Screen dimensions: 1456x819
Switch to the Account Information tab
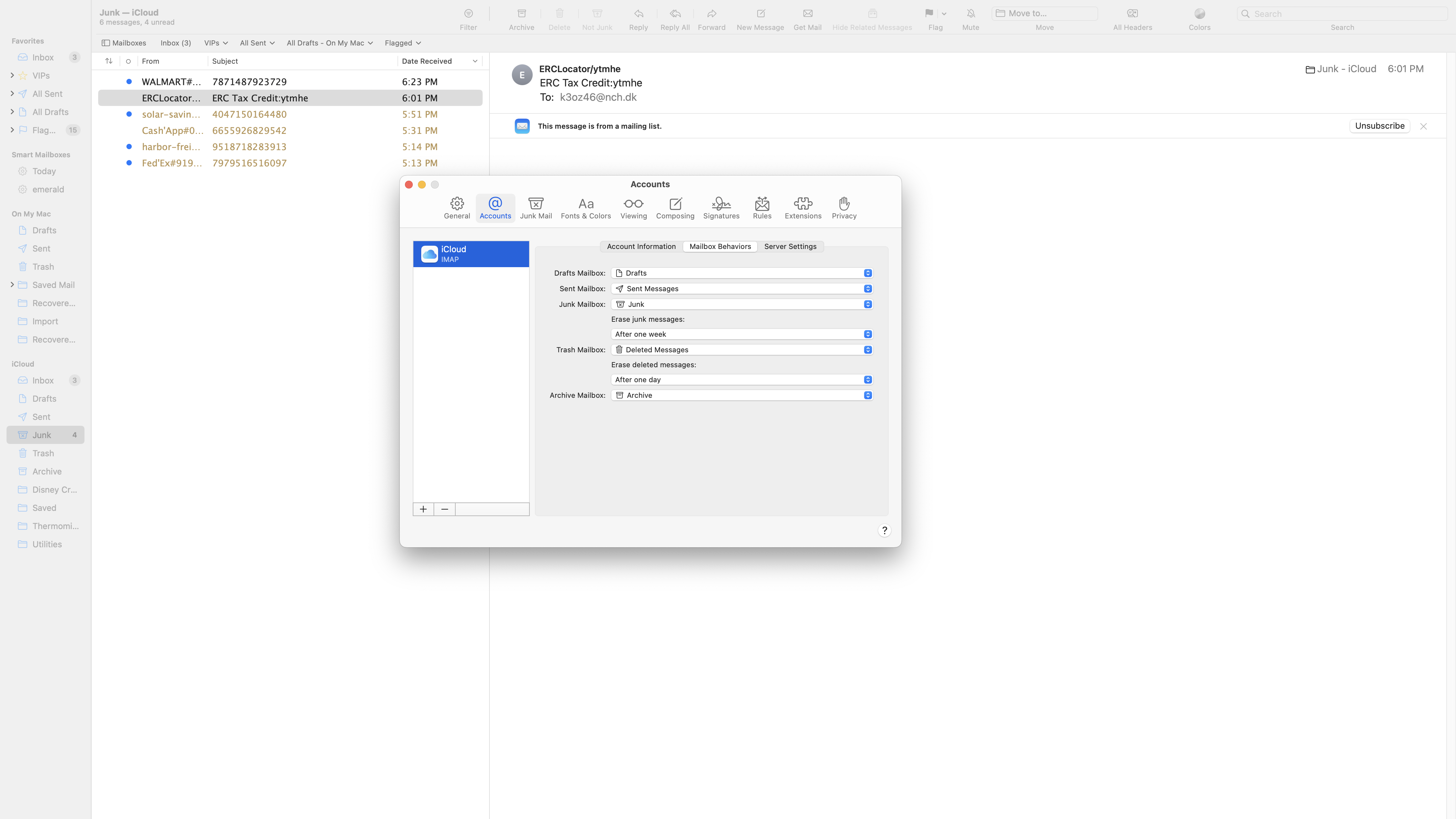point(641,246)
